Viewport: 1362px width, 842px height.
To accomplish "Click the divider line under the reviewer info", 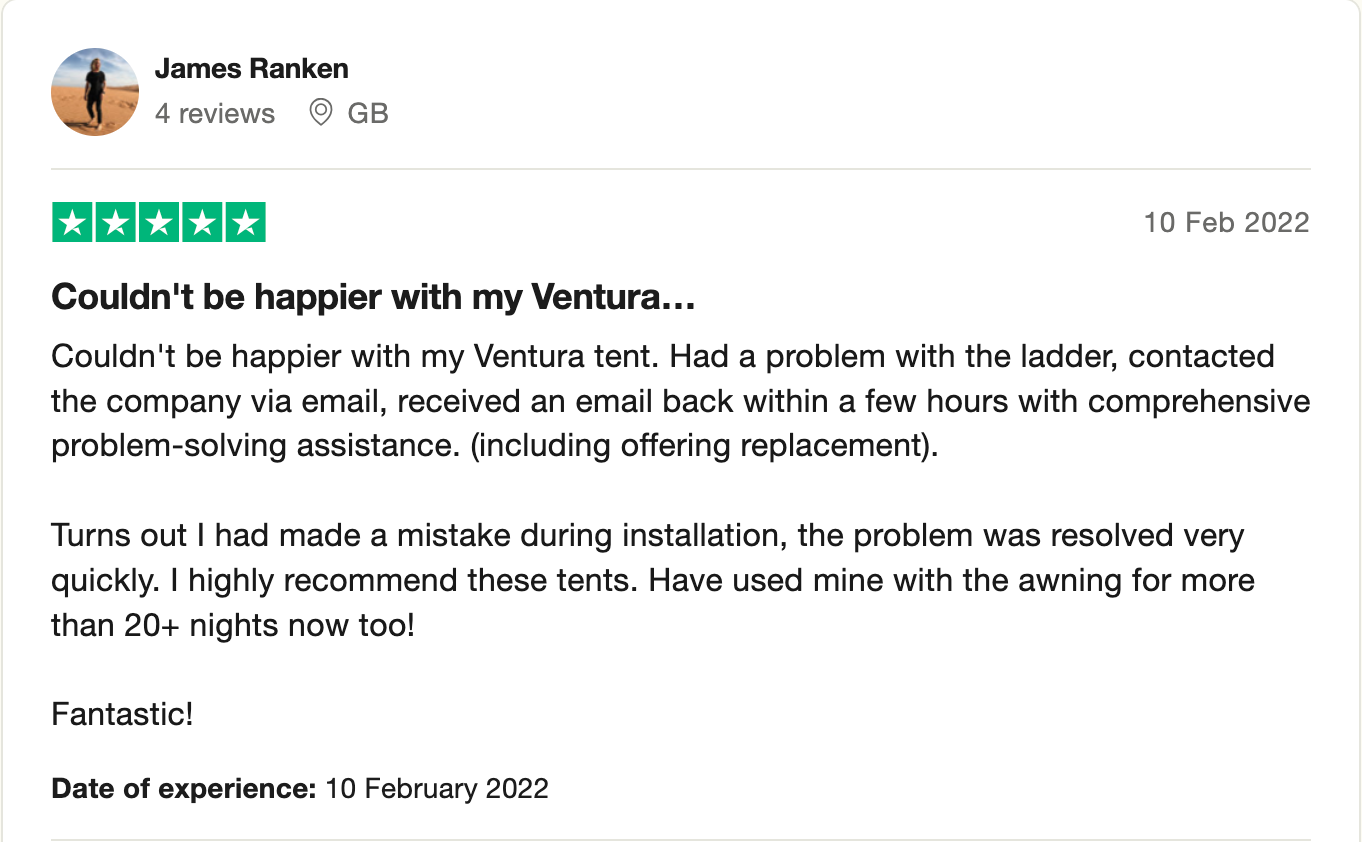I will tap(680, 169).
